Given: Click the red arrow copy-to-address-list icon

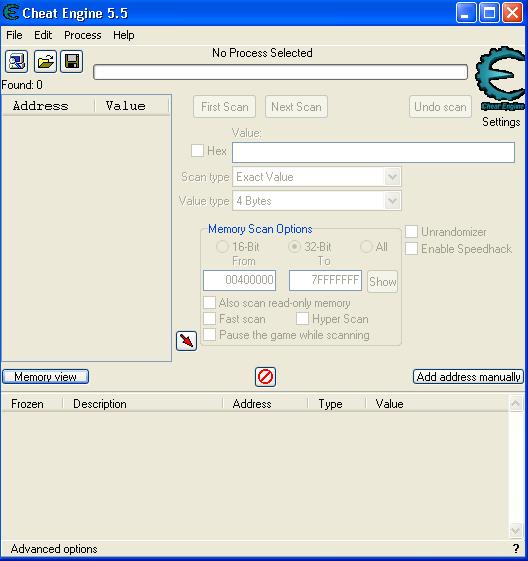Looking at the screenshot, I should click(186, 341).
